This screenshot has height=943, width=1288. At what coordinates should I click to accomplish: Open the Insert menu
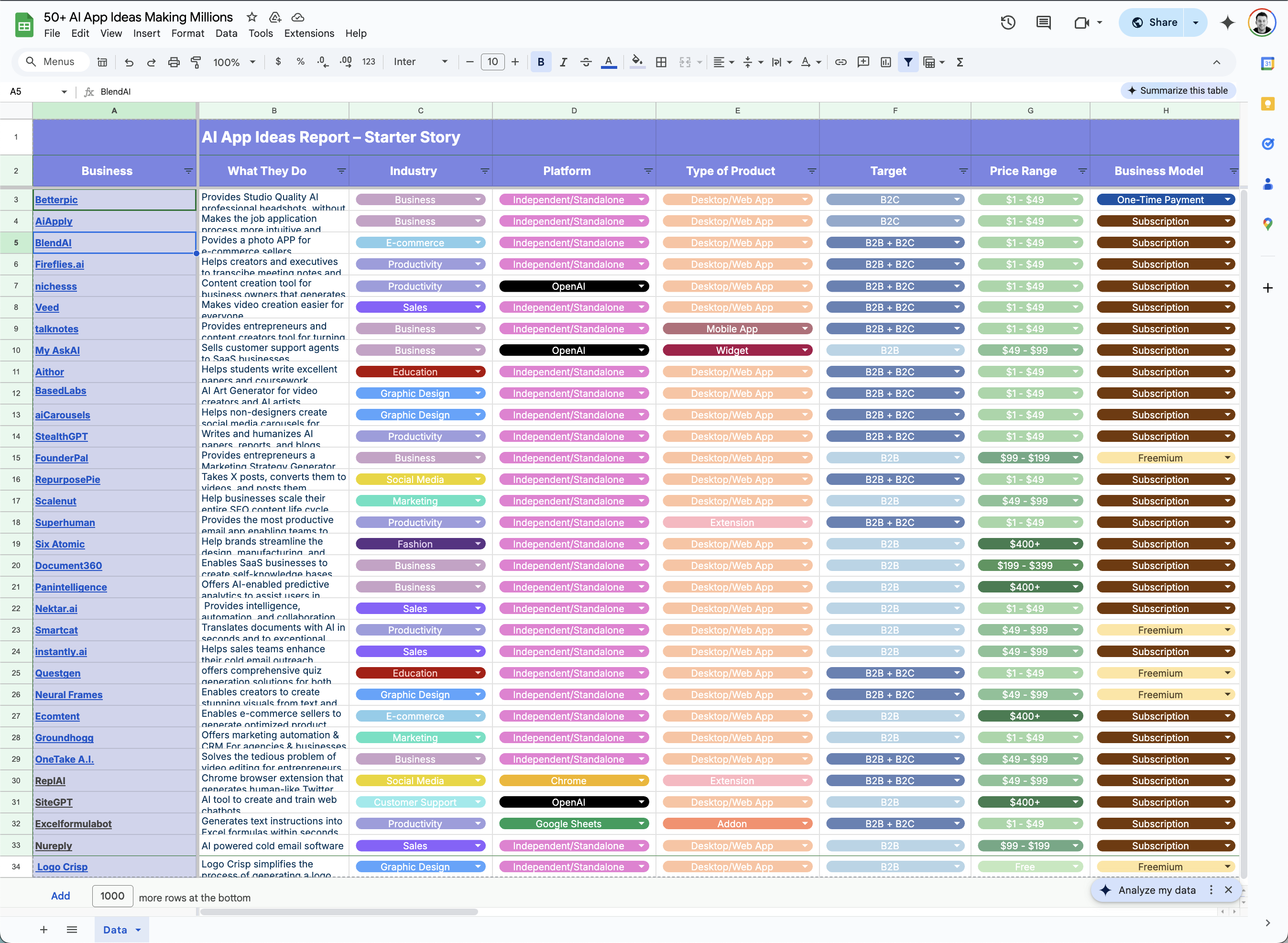coord(147,33)
